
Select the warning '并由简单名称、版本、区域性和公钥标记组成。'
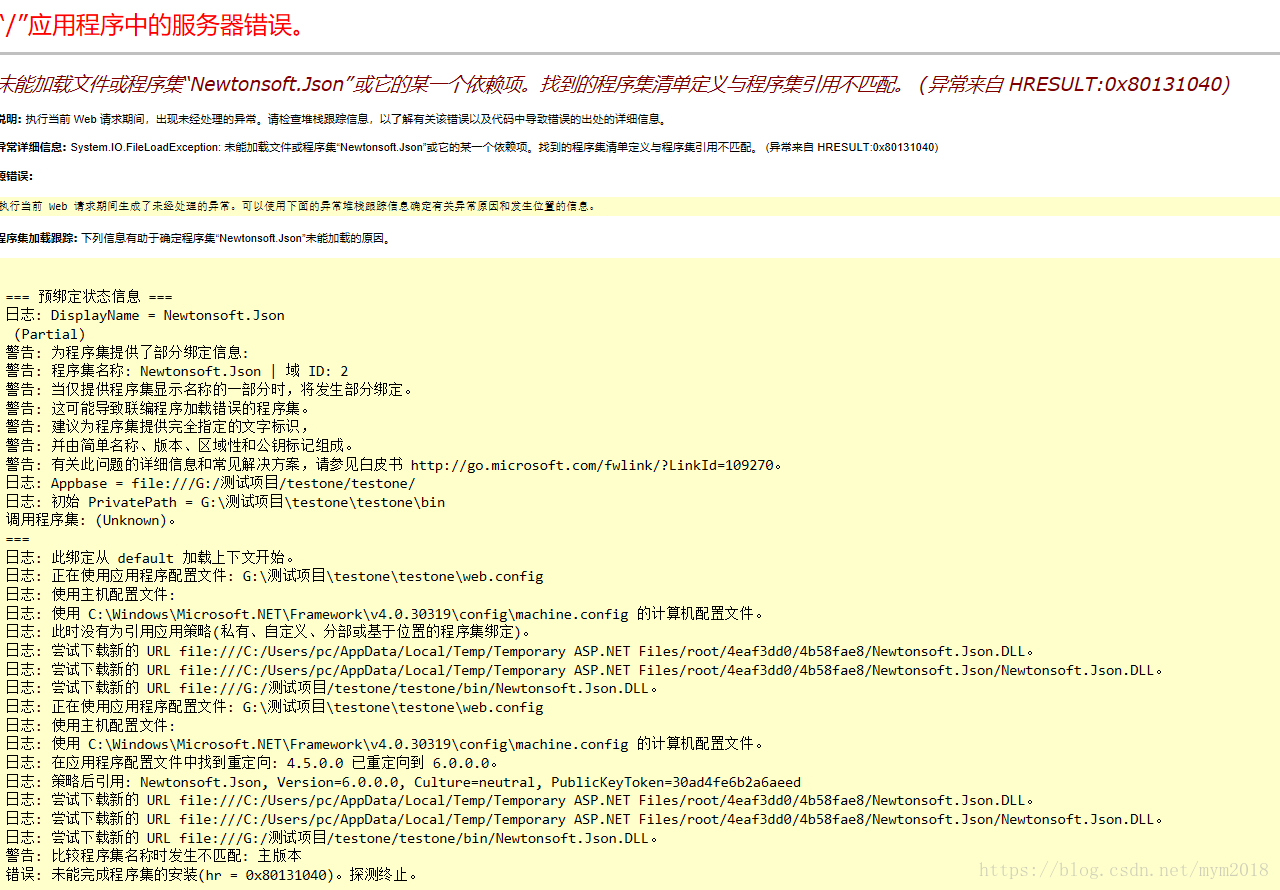pos(181,445)
